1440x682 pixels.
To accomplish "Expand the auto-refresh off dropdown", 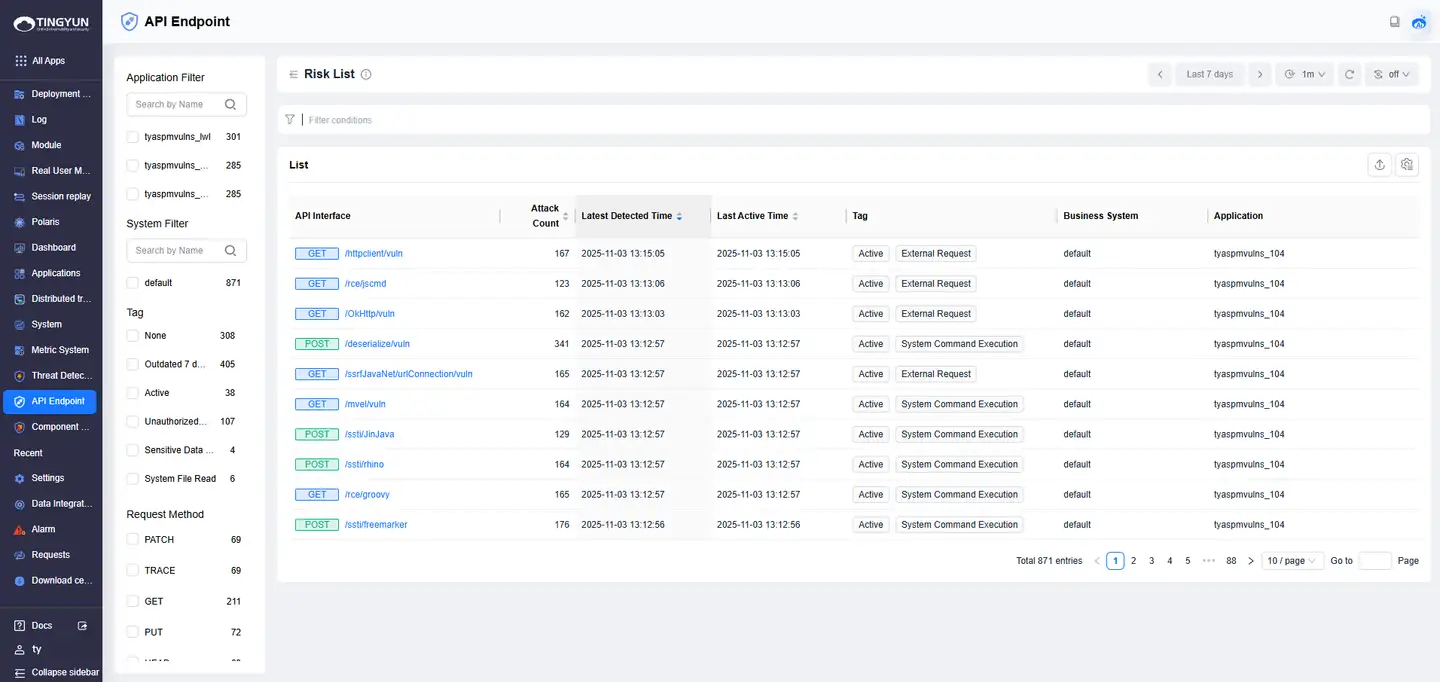I will (1391, 74).
